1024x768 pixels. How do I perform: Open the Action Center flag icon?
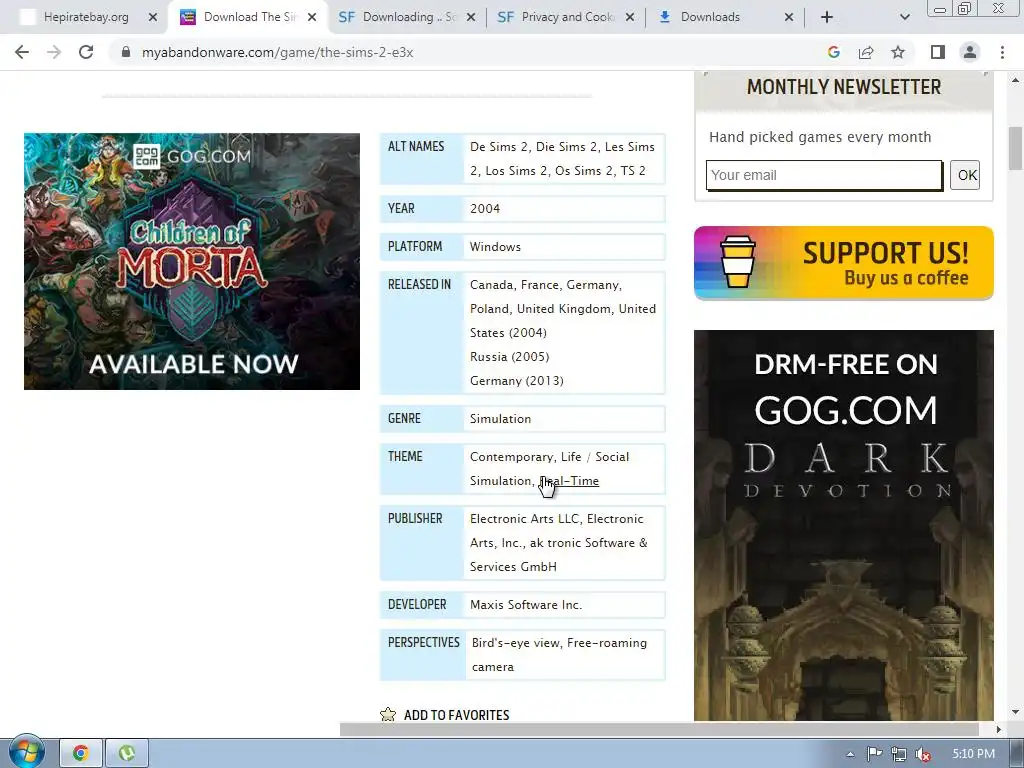(874, 754)
